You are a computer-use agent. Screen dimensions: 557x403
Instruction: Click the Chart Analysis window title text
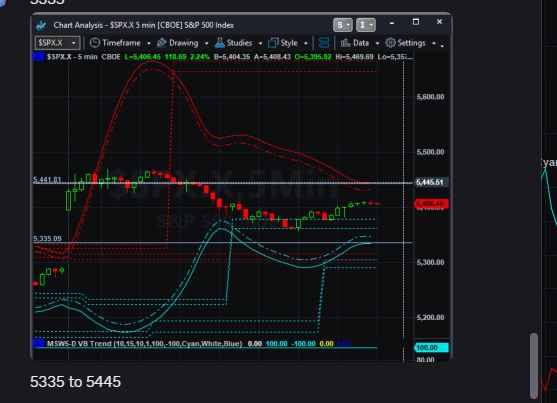[144, 25]
